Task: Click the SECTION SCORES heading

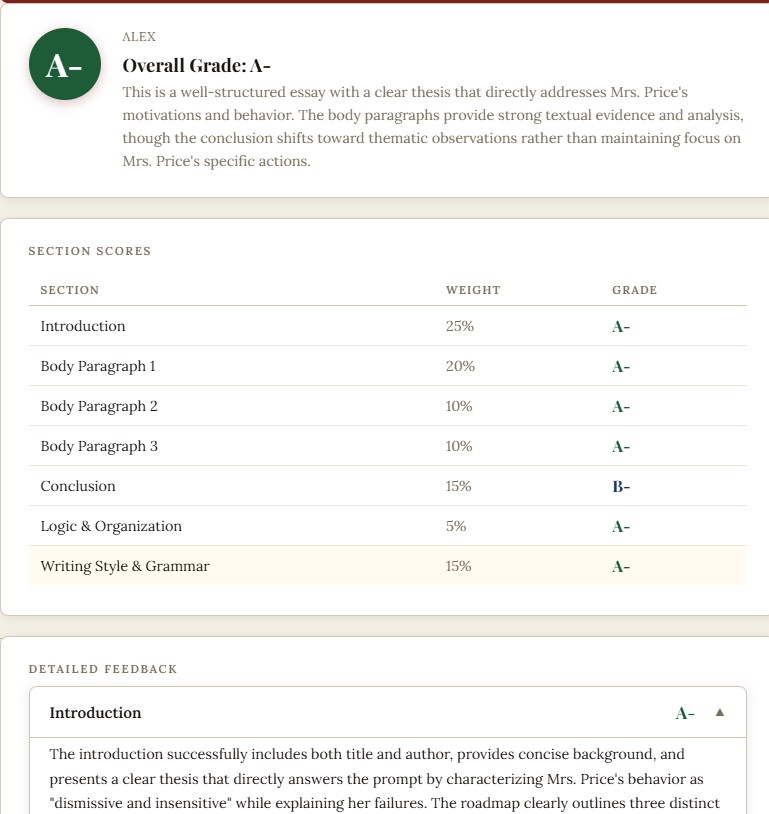Action: click(90, 251)
